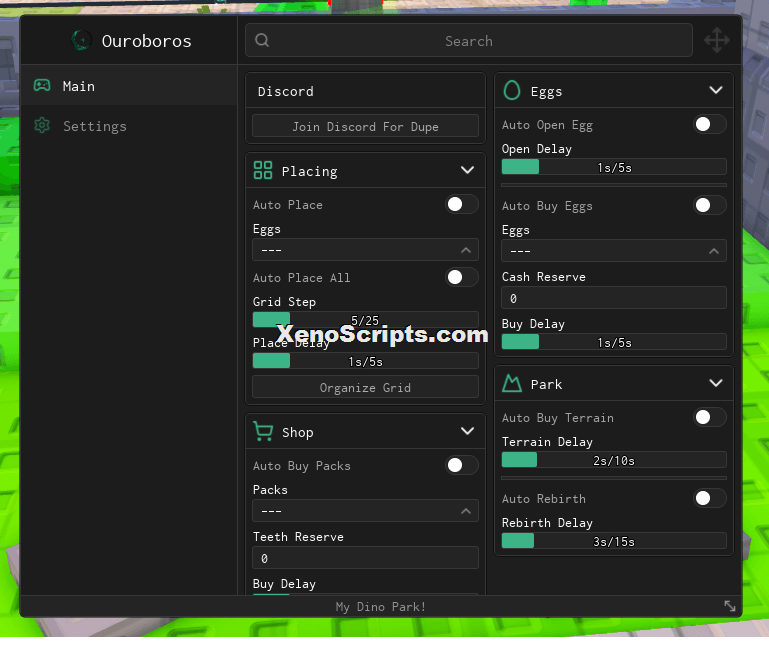Set the Terrain Delay slider

click(x=614, y=460)
